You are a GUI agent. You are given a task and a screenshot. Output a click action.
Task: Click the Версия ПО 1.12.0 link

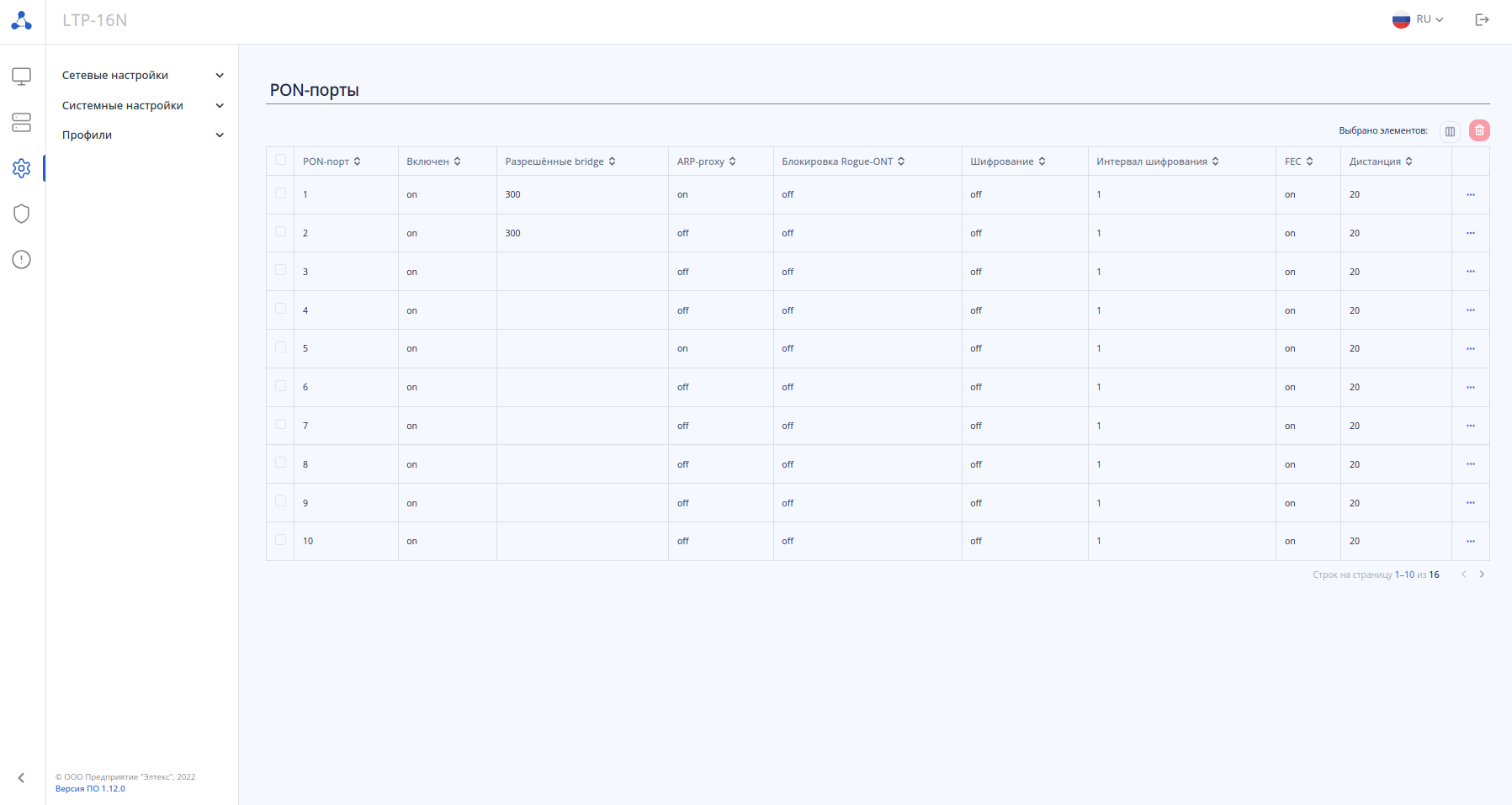tap(90, 789)
